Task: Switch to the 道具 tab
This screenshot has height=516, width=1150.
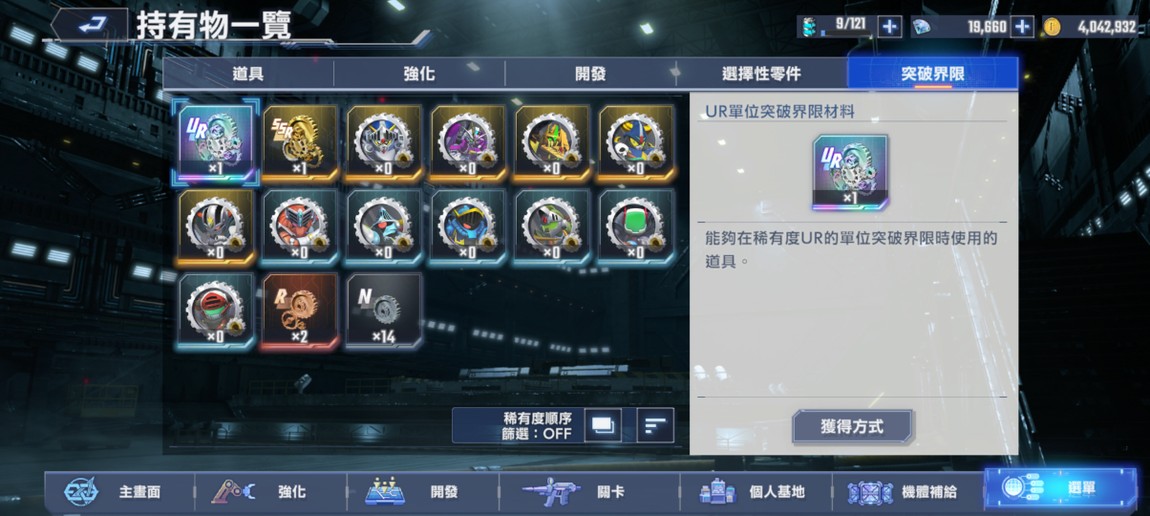Action: click(248, 73)
